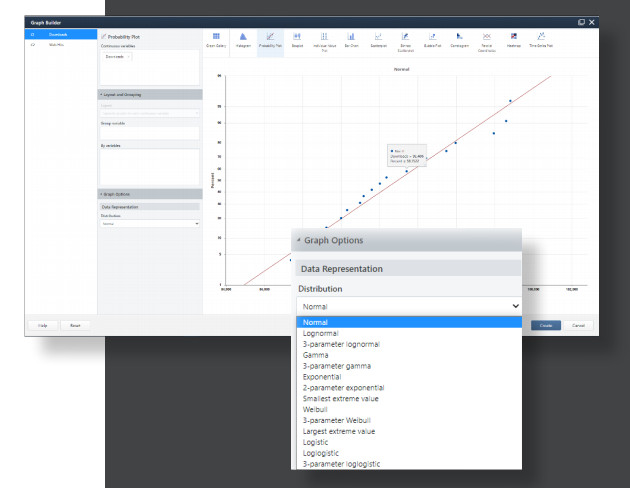The image size is (630, 488).
Task: Choose the Scatterplot icon
Action: click(378, 41)
